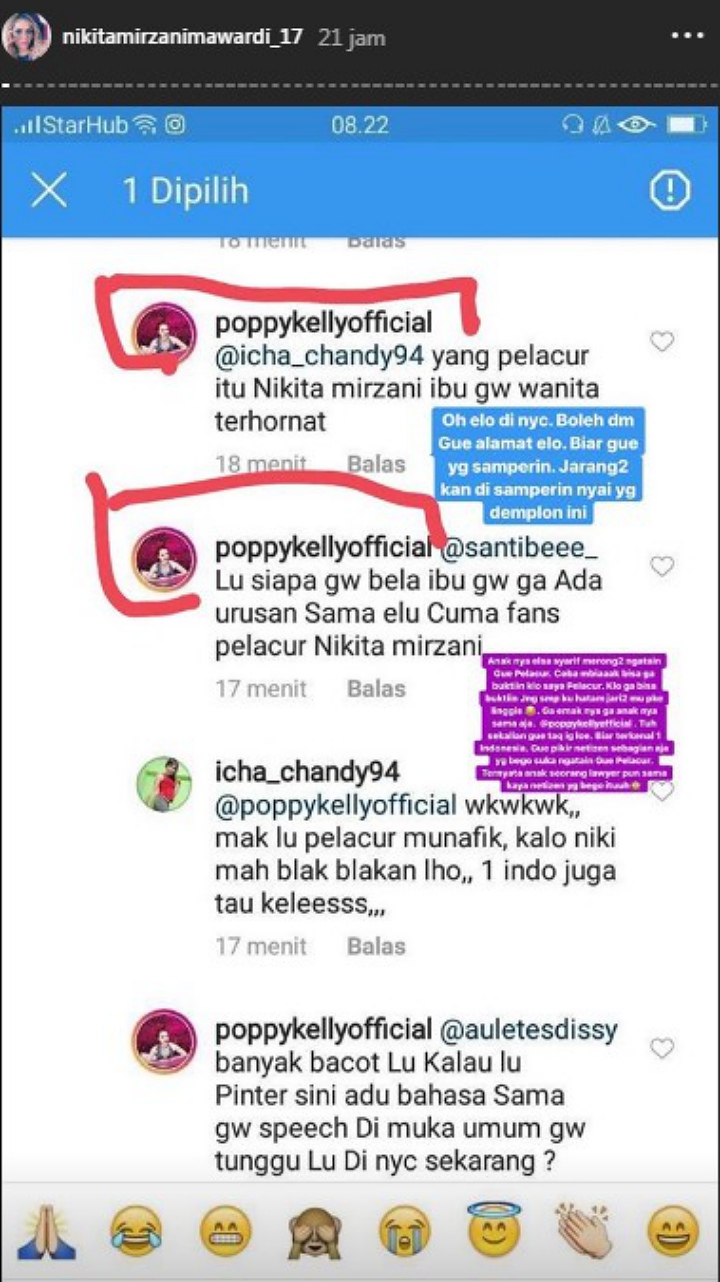
Task: Like the comment mentioning auletesdissy
Action: point(662,1047)
